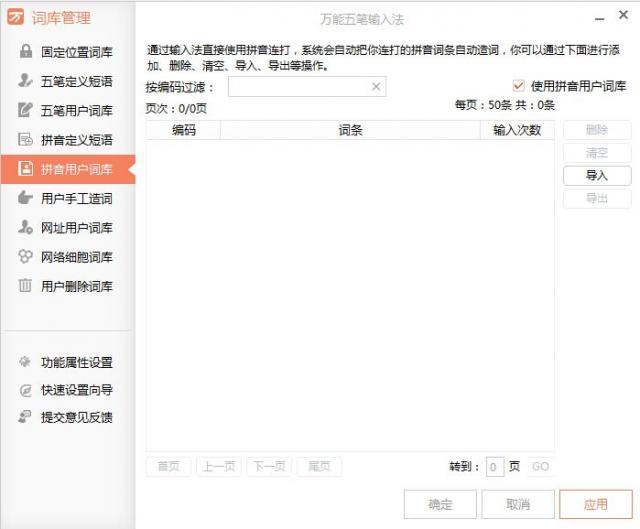The height and width of the screenshot is (529, 640).
Task: Click the cell icon beside 网络细胞词库
Action: coord(25,256)
